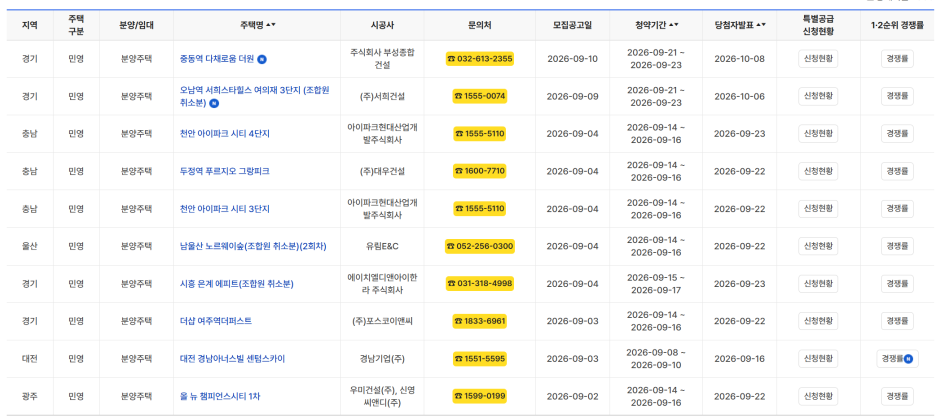
Task: Open 시흥 은계 에피트(조합원 취소분) link
Action: pos(236,283)
